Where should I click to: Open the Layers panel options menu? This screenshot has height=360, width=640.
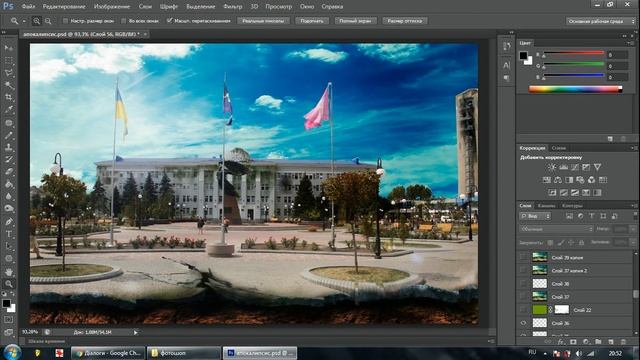point(633,205)
